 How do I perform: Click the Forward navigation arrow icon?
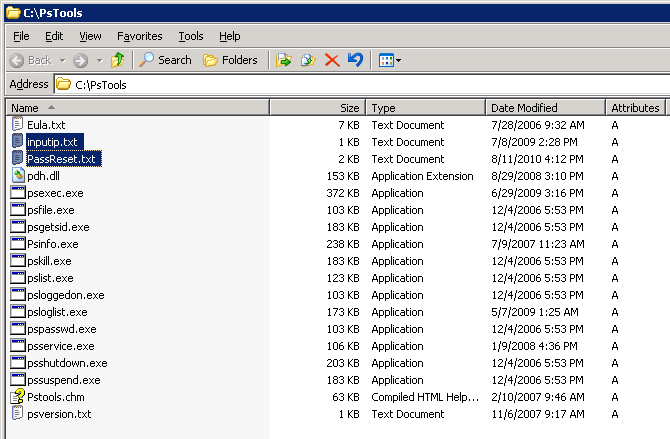[80, 60]
